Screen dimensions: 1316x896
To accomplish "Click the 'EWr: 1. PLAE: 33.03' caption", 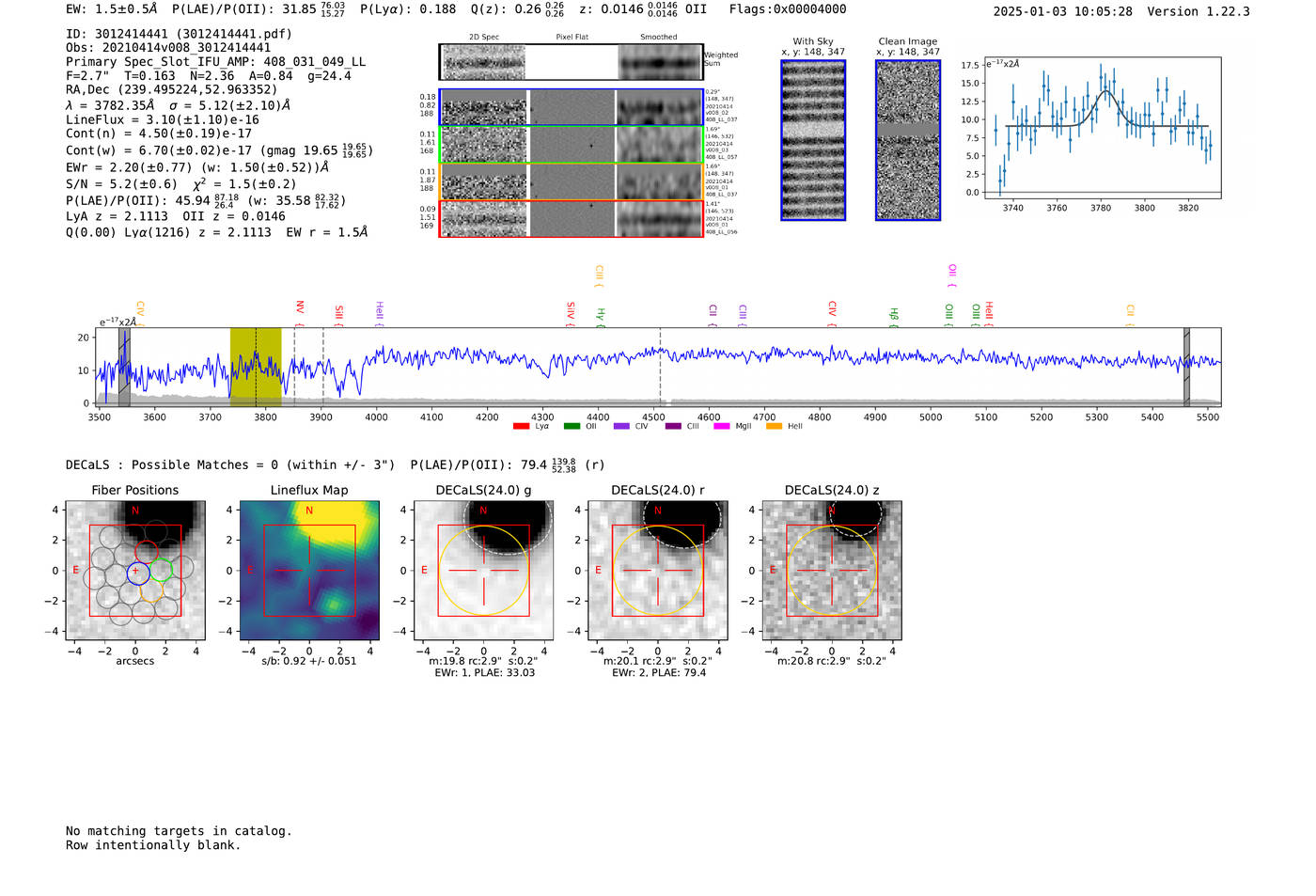I will pyautogui.click(x=484, y=673).
